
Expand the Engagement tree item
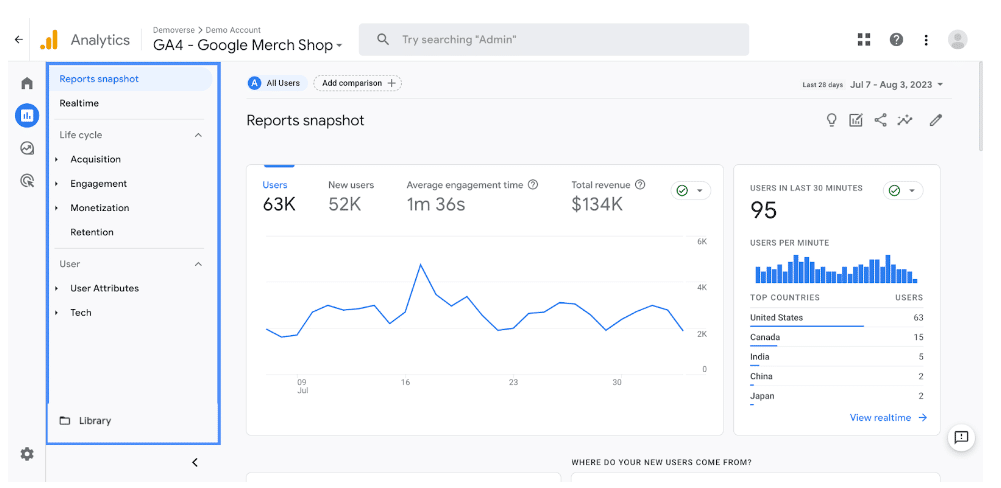56,183
